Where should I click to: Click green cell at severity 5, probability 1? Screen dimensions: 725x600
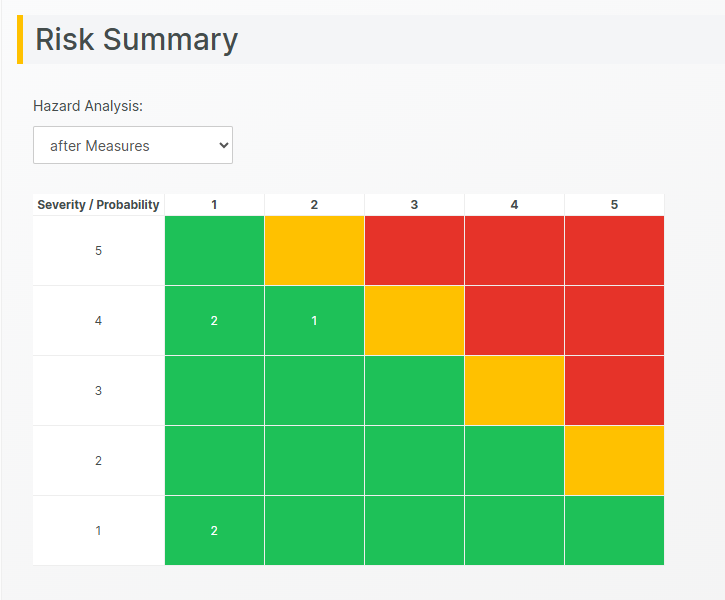pos(214,251)
